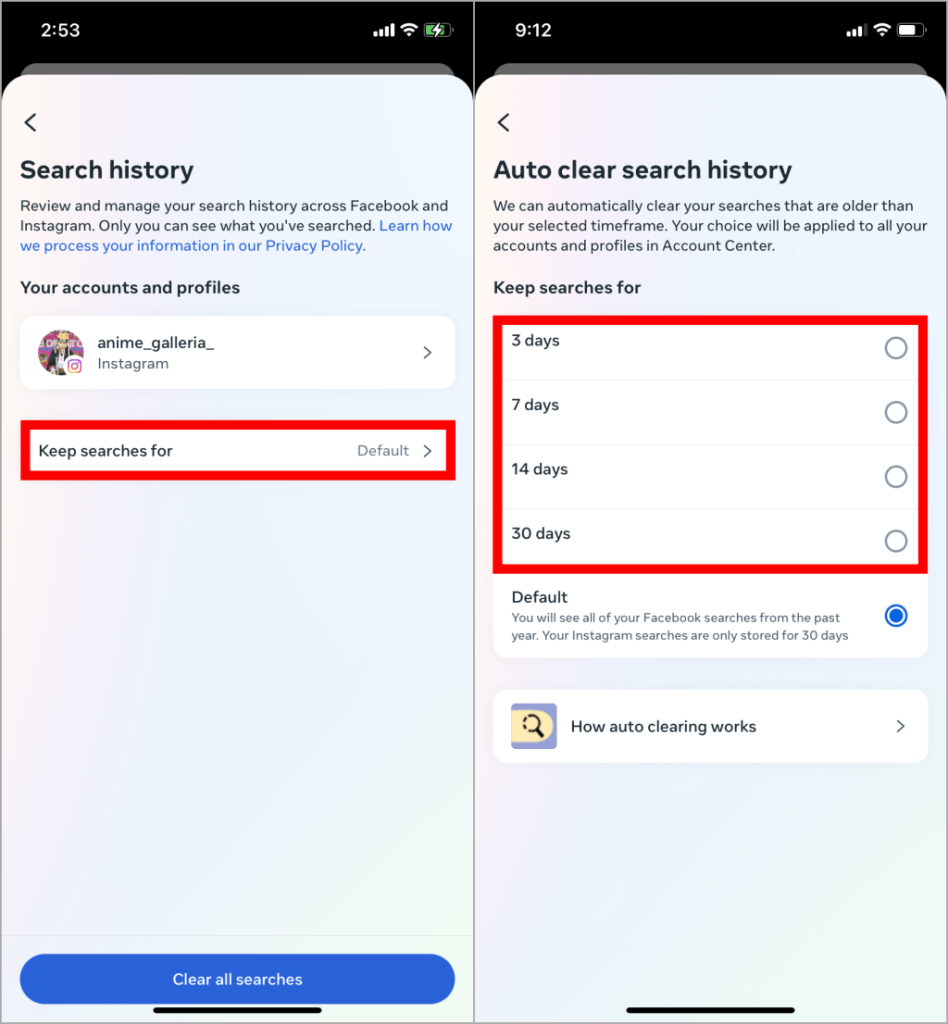Open the Keep searches for setting chevron
This screenshot has width=948, height=1024.
tap(428, 451)
